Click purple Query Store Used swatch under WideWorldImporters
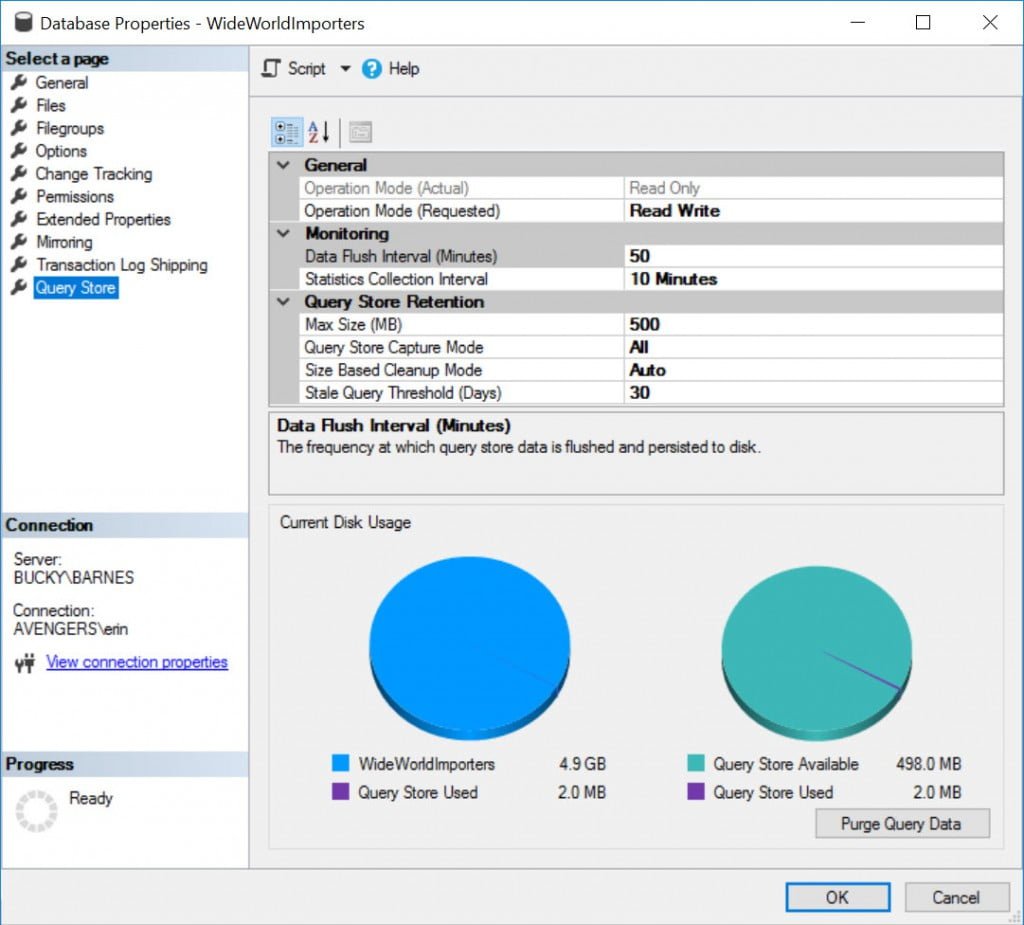 [x=340, y=792]
